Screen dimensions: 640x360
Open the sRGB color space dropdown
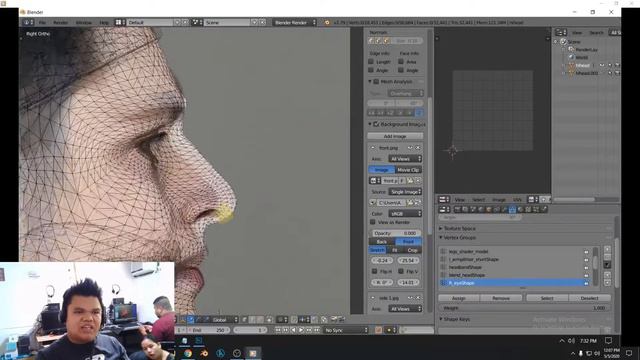(x=405, y=213)
